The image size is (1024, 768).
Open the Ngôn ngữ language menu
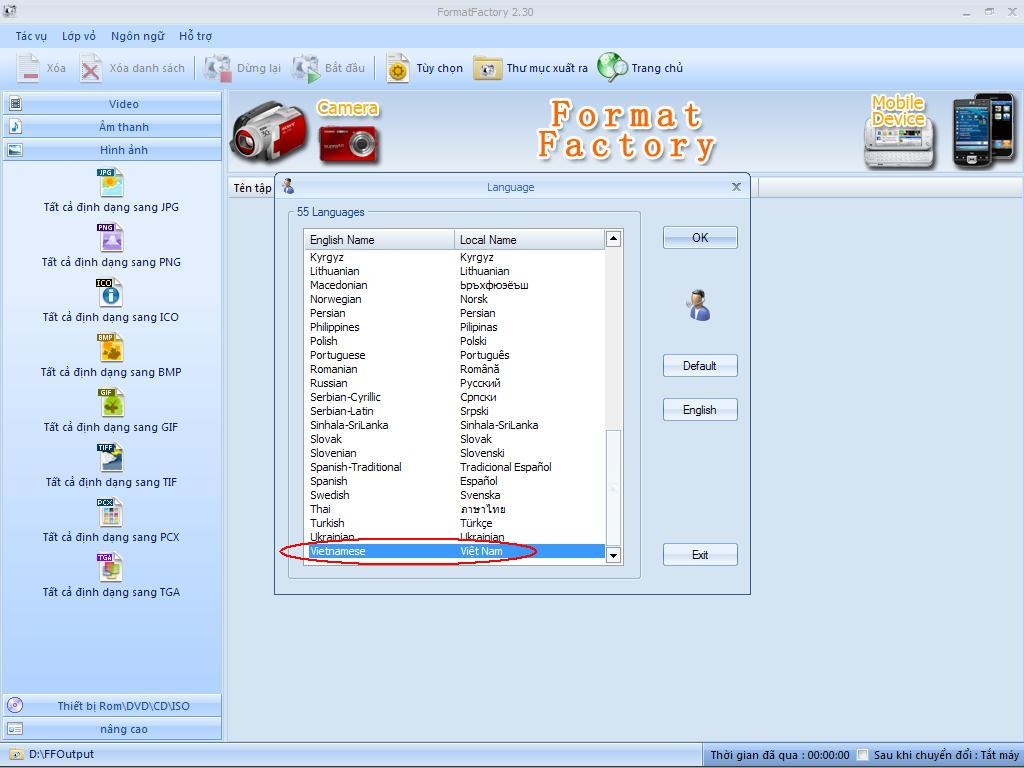coord(138,36)
